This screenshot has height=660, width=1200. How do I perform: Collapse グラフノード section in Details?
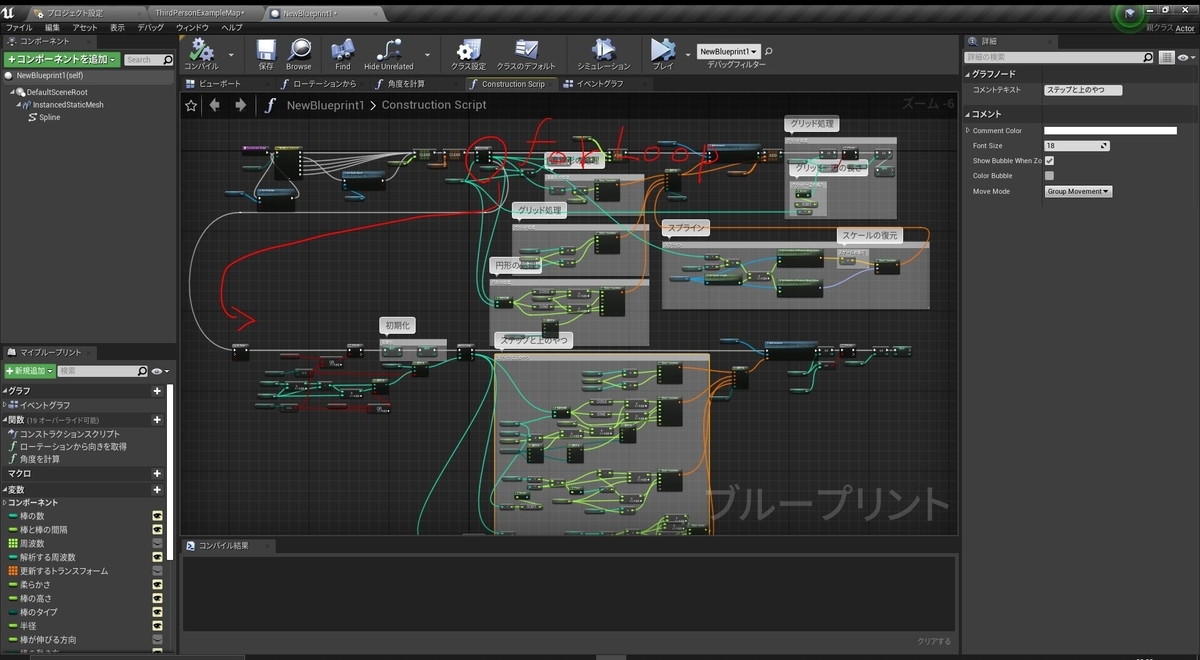tap(968, 74)
